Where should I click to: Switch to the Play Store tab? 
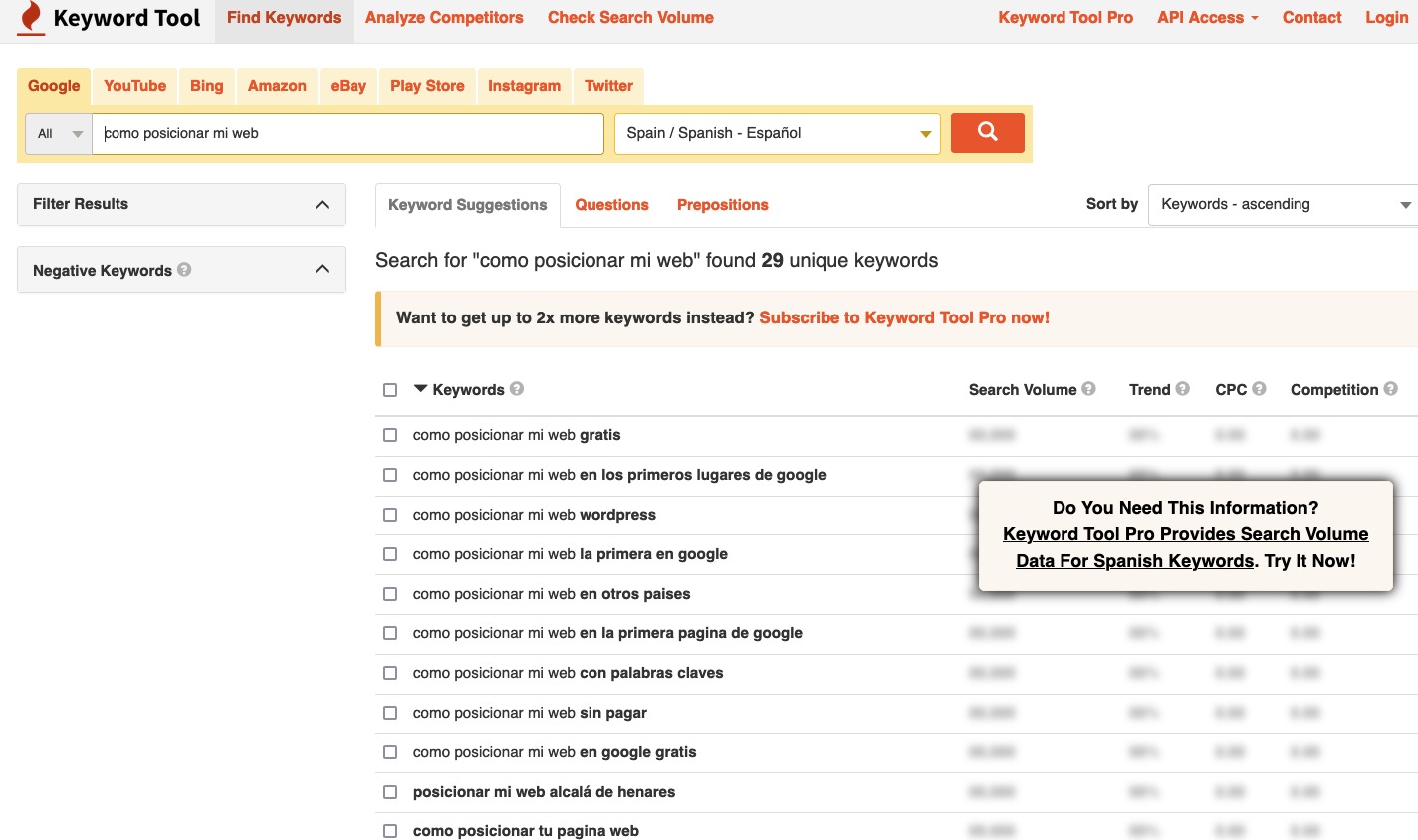(x=427, y=86)
